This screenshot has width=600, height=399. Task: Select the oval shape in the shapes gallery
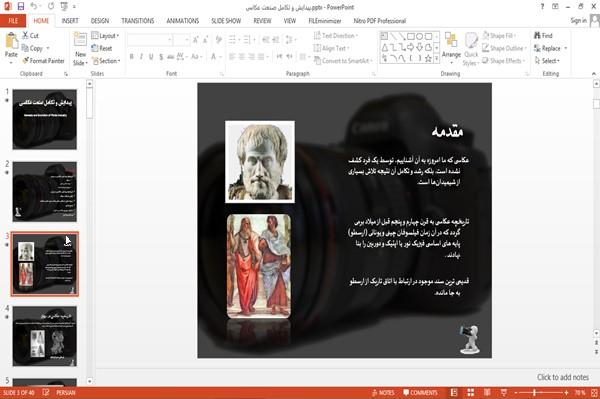(419, 37)
